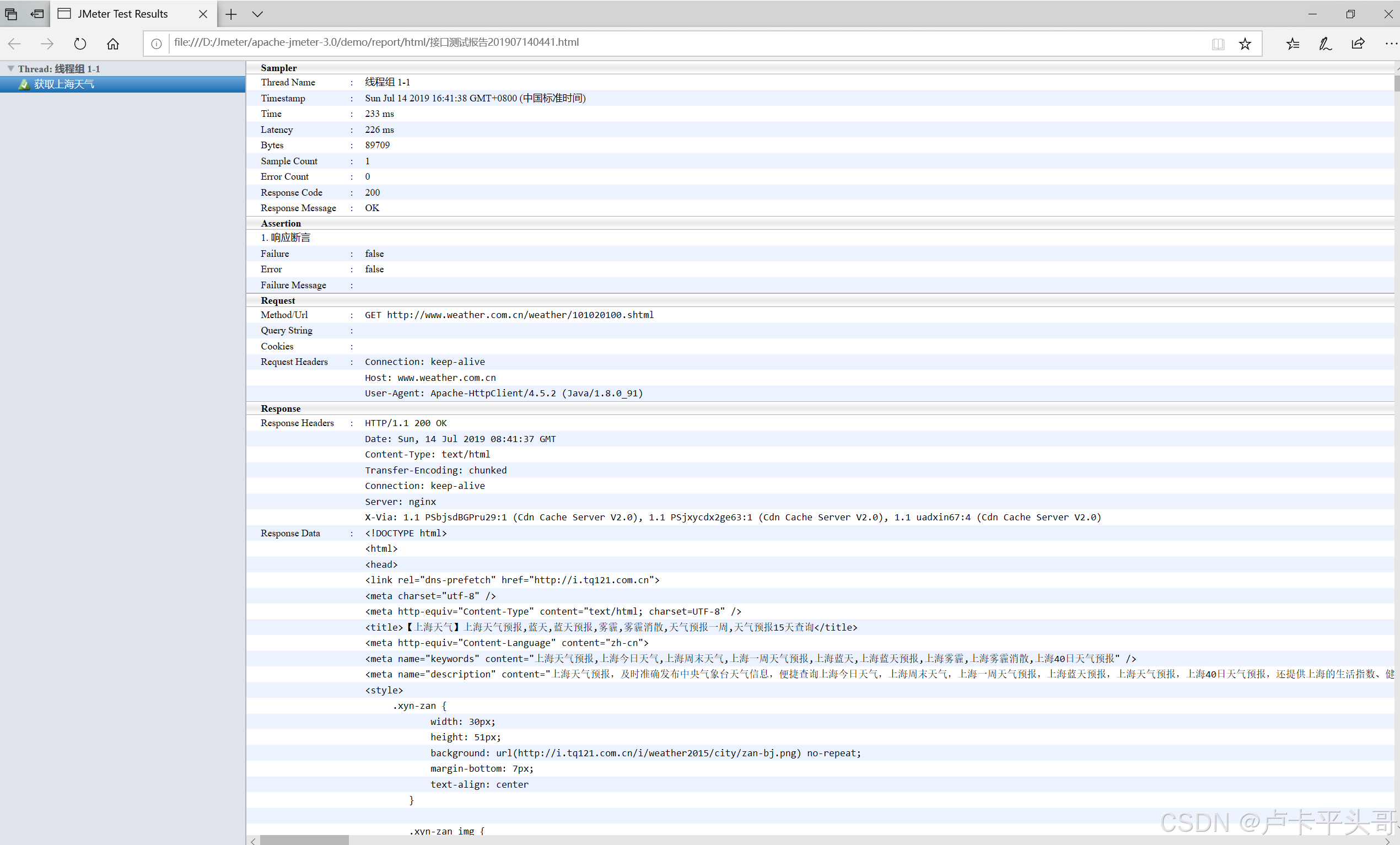The width and height of the screenshot is (1400, 845).
Task: Open a new browser tab
Action: (x=231, y=14)
